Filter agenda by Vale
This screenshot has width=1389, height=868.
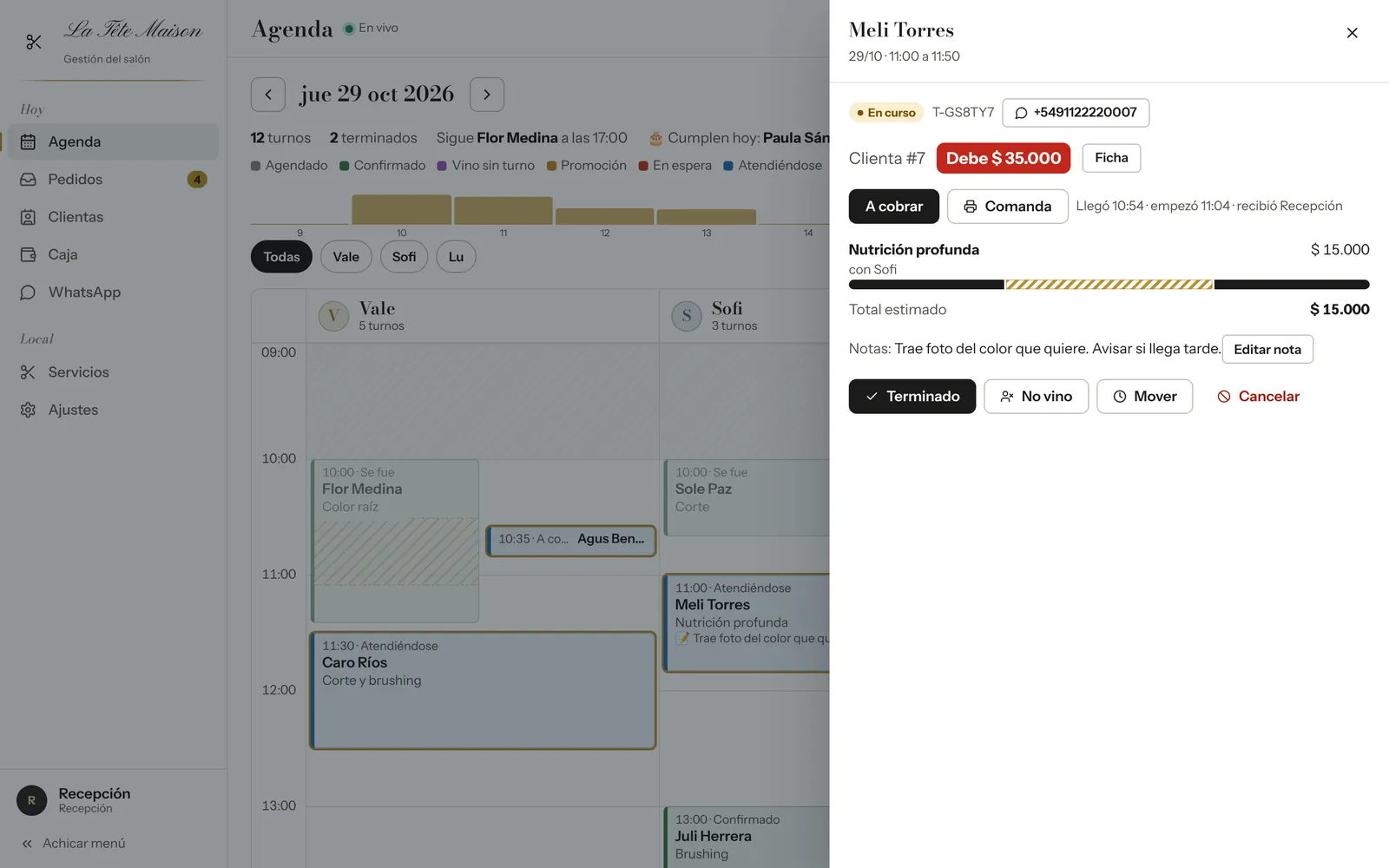[x=346, y=257]
